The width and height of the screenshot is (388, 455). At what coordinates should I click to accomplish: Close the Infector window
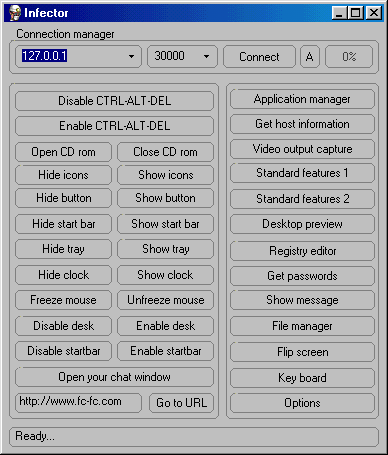point(374,13)
